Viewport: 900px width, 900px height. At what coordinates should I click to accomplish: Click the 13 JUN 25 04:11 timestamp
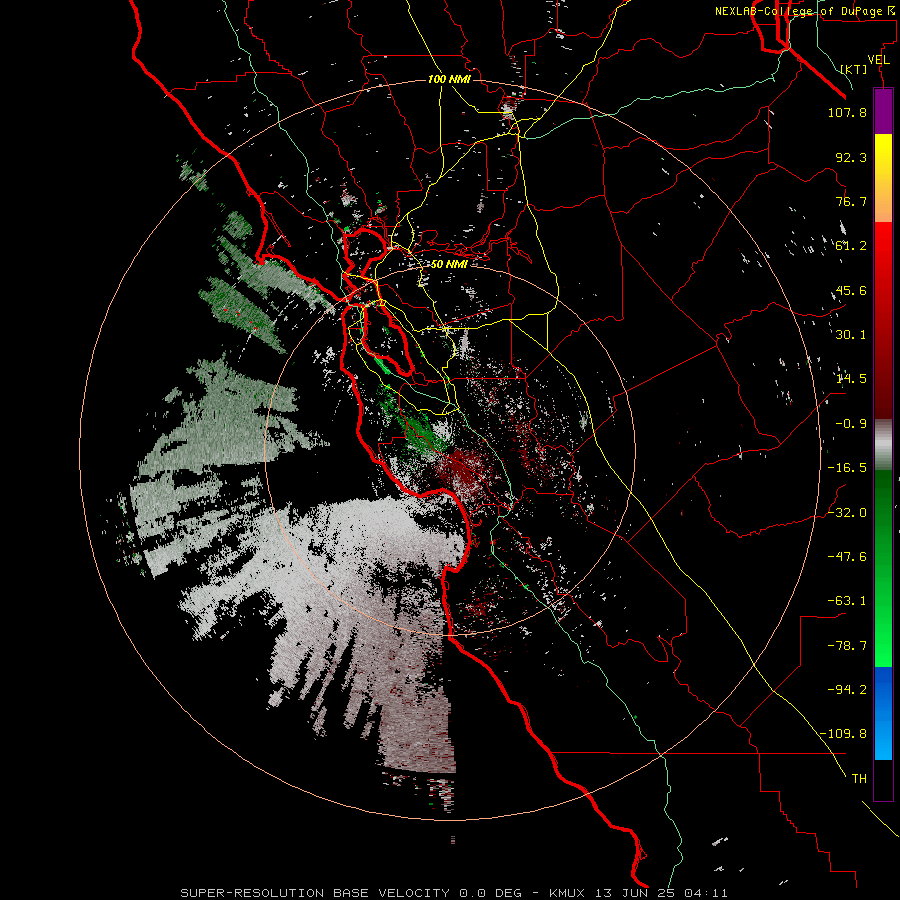pyautogui.click(x=662, y=893)
